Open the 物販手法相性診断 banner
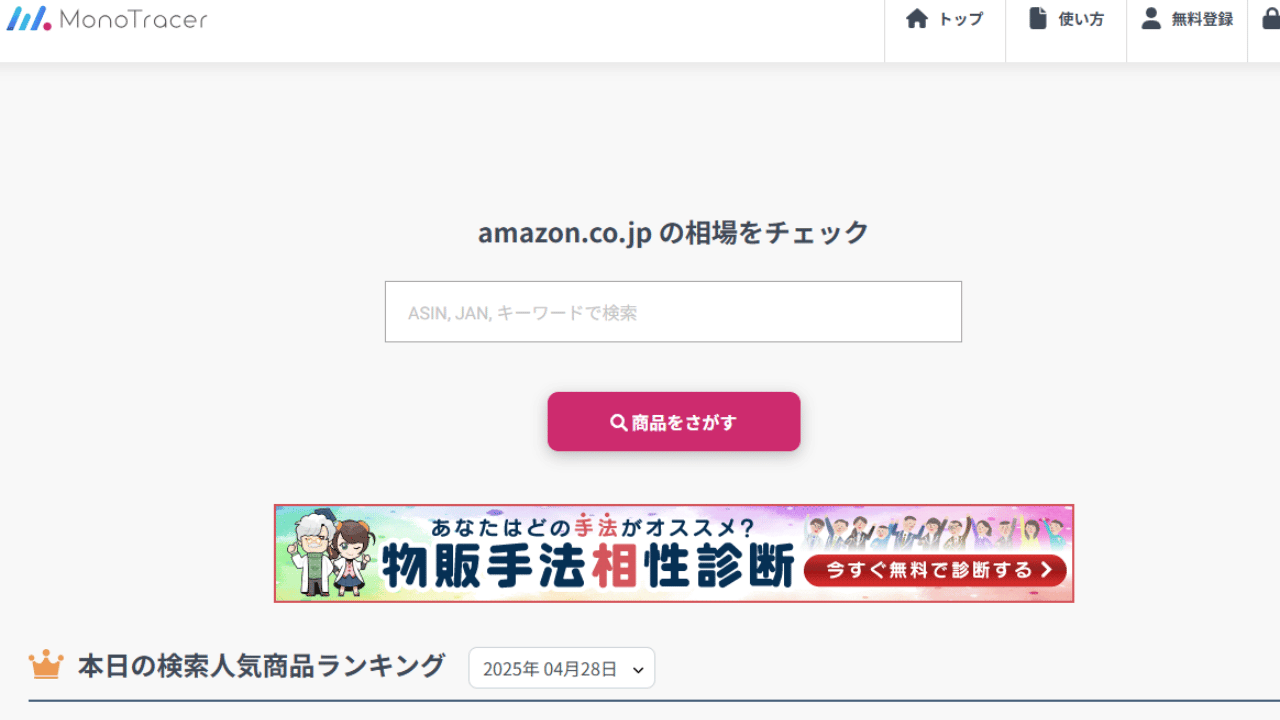Image resolution: width=1280 pixels, height=720 pixels. pyautogui.click(x=674, y=553)
